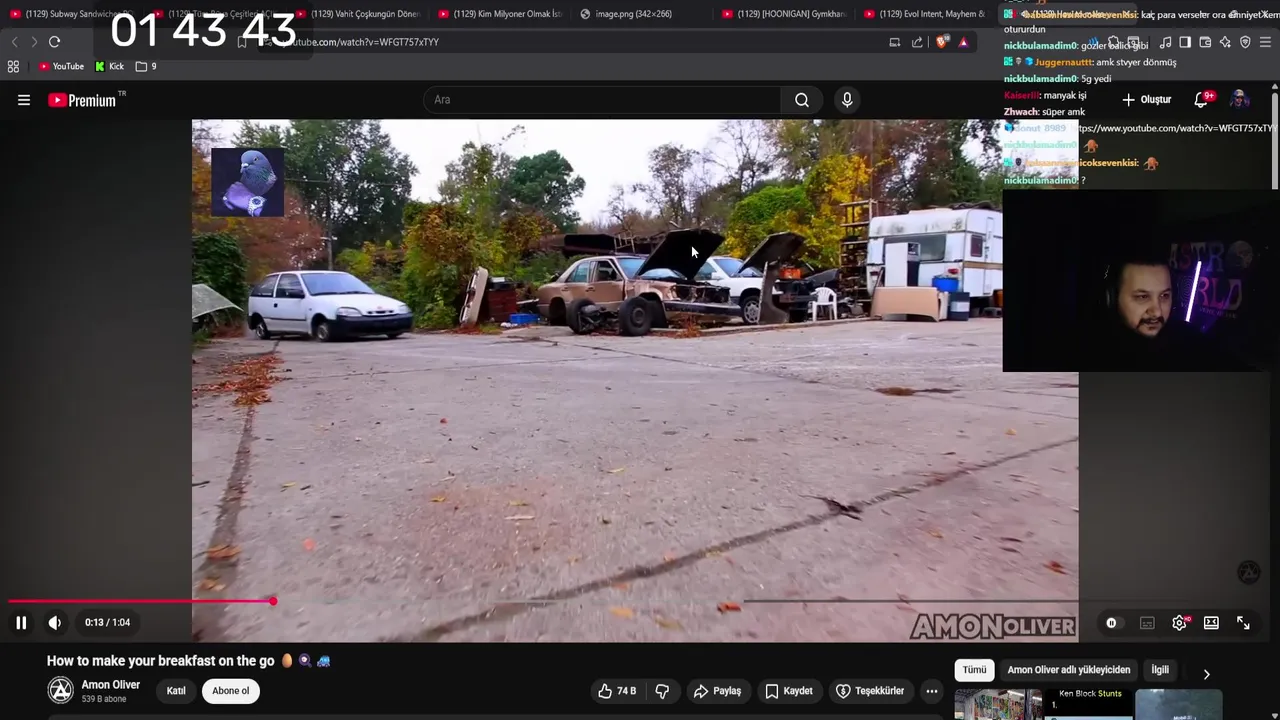Image resolution: width=1280 pixels, height=720 pixels.
Task: Select the 'İlgili' filter chip
Action: [1160, 670]
